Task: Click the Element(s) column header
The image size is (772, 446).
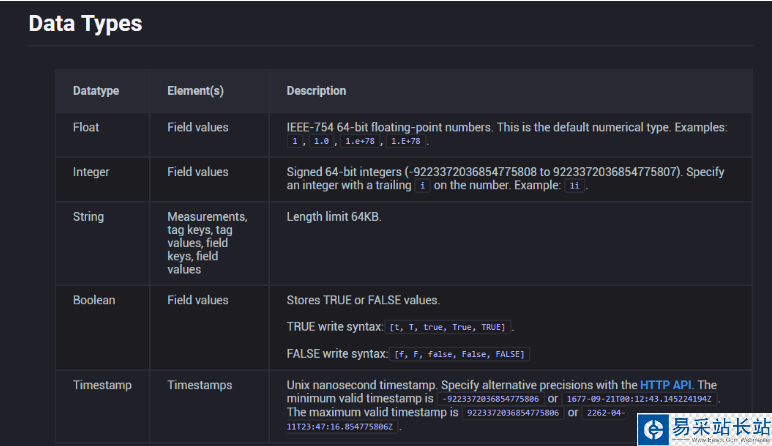Action: click(x=195, y=91)
